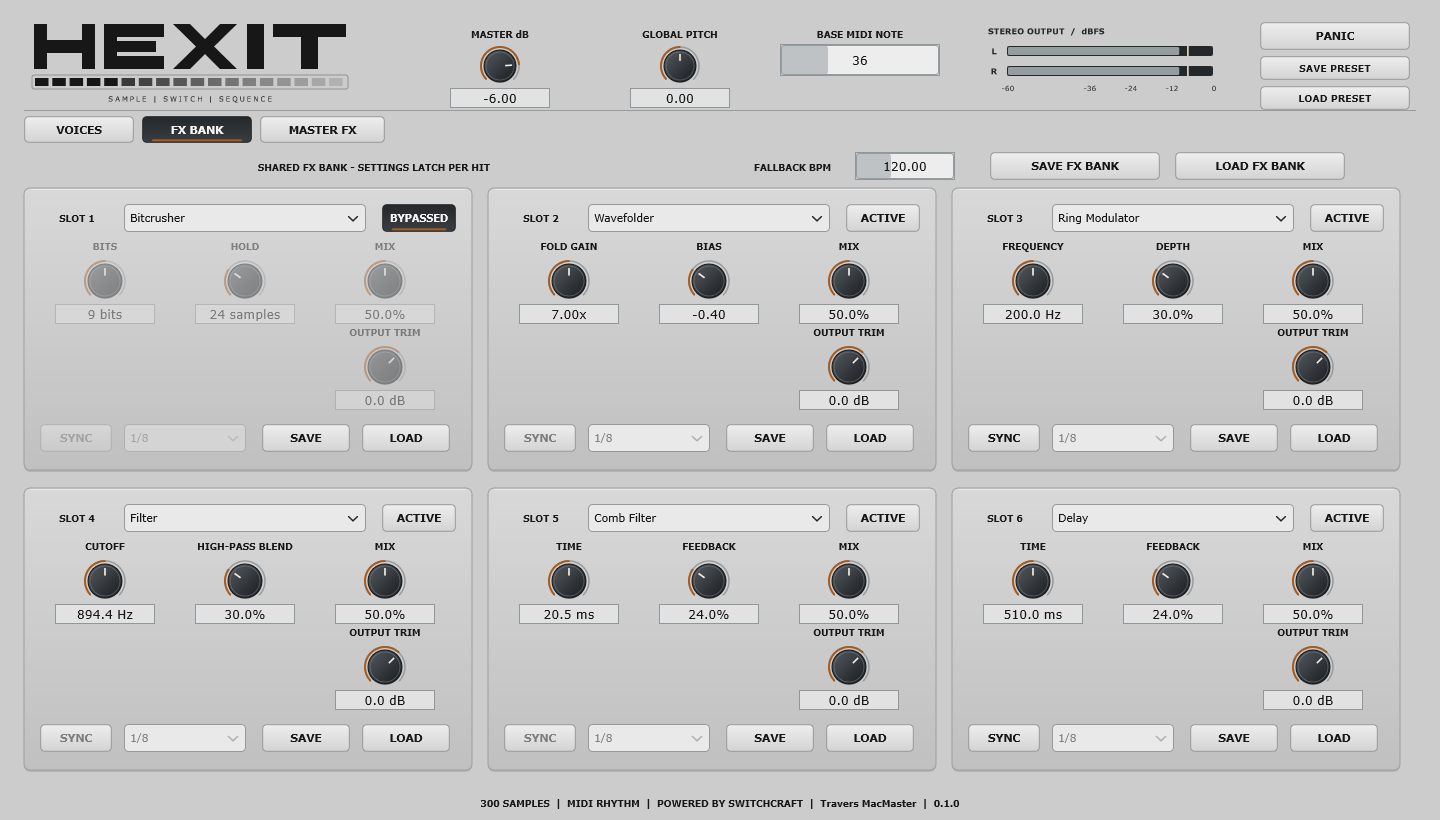
Task: Open the Slot 1 Bitcrusher effect dropdown
Action: coord(245,218)
